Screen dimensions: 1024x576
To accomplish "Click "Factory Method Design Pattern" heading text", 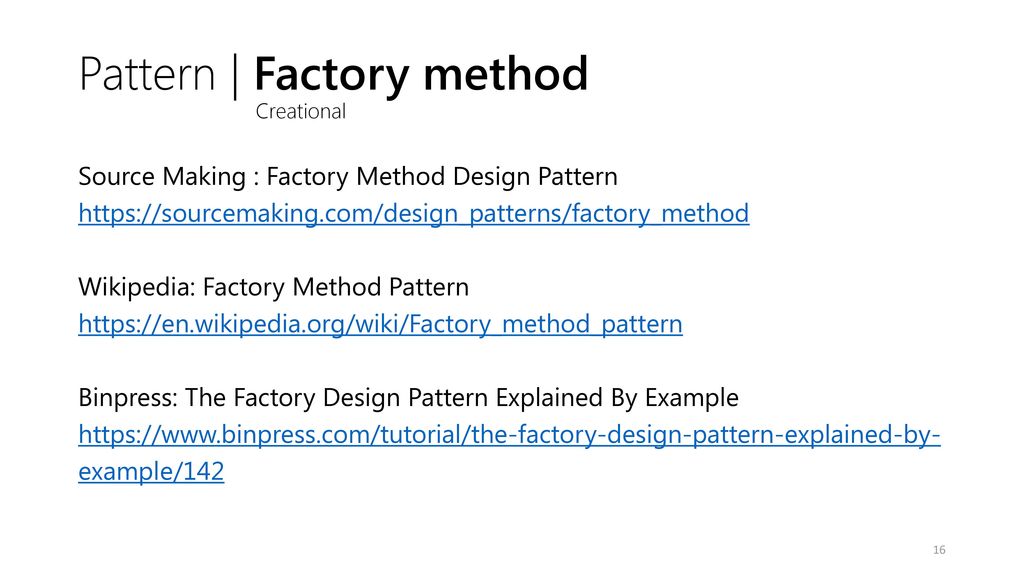I will [442, 176].
